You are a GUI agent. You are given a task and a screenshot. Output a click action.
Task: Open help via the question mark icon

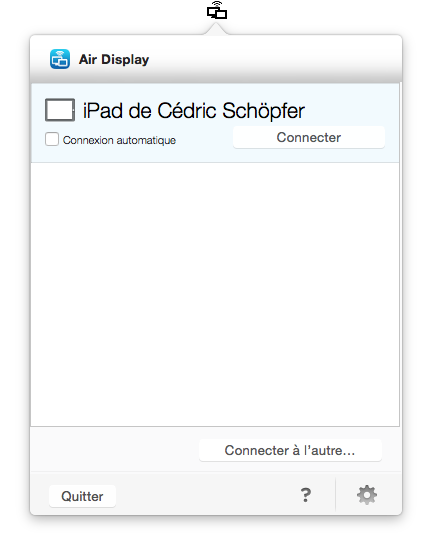(x=306, y=495)
